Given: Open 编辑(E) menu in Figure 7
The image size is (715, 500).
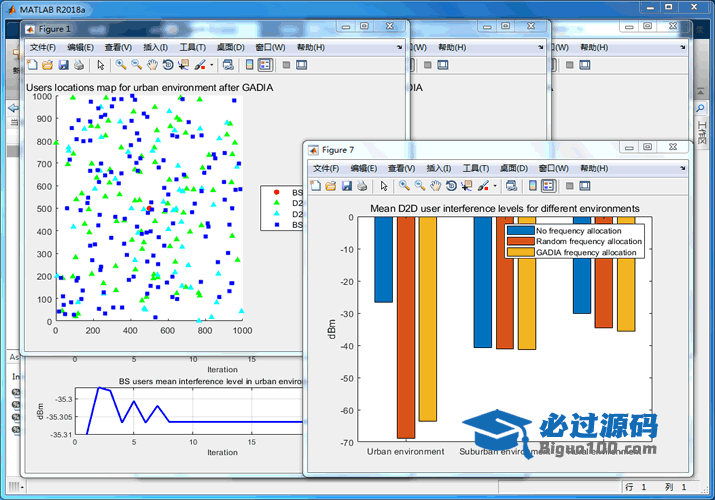Looking at the screenshot, I should (x=363, y=169).
